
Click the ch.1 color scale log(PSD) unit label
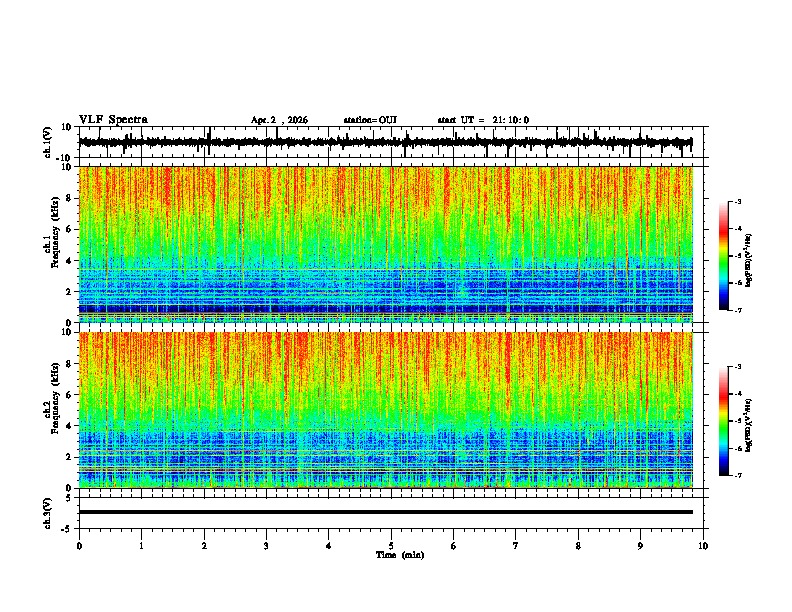coord(749,260)
